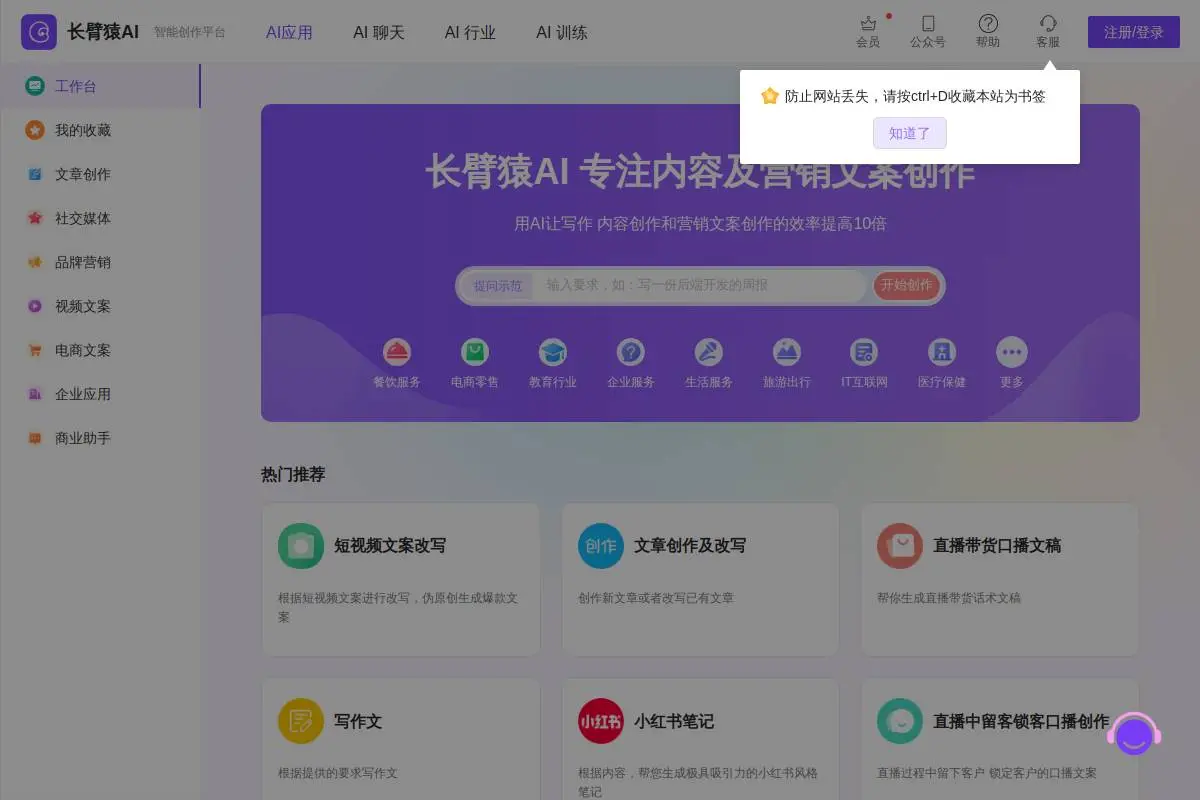The width and height of the screenshot is (1200, 800).
Task: Open 工作台 in the sidebar
Action: 100,86
